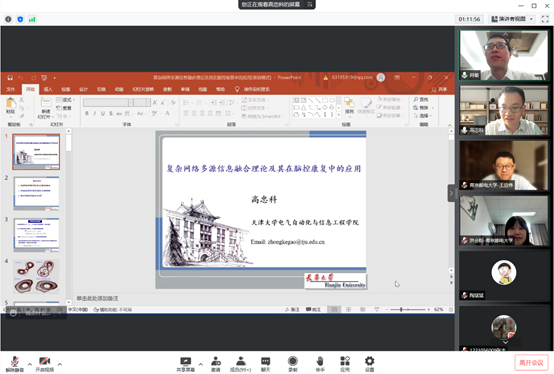Image resolution: width=554 pixels, height=374 pixels.
Task: Start recording with the 录制 button
Action: 293,364
